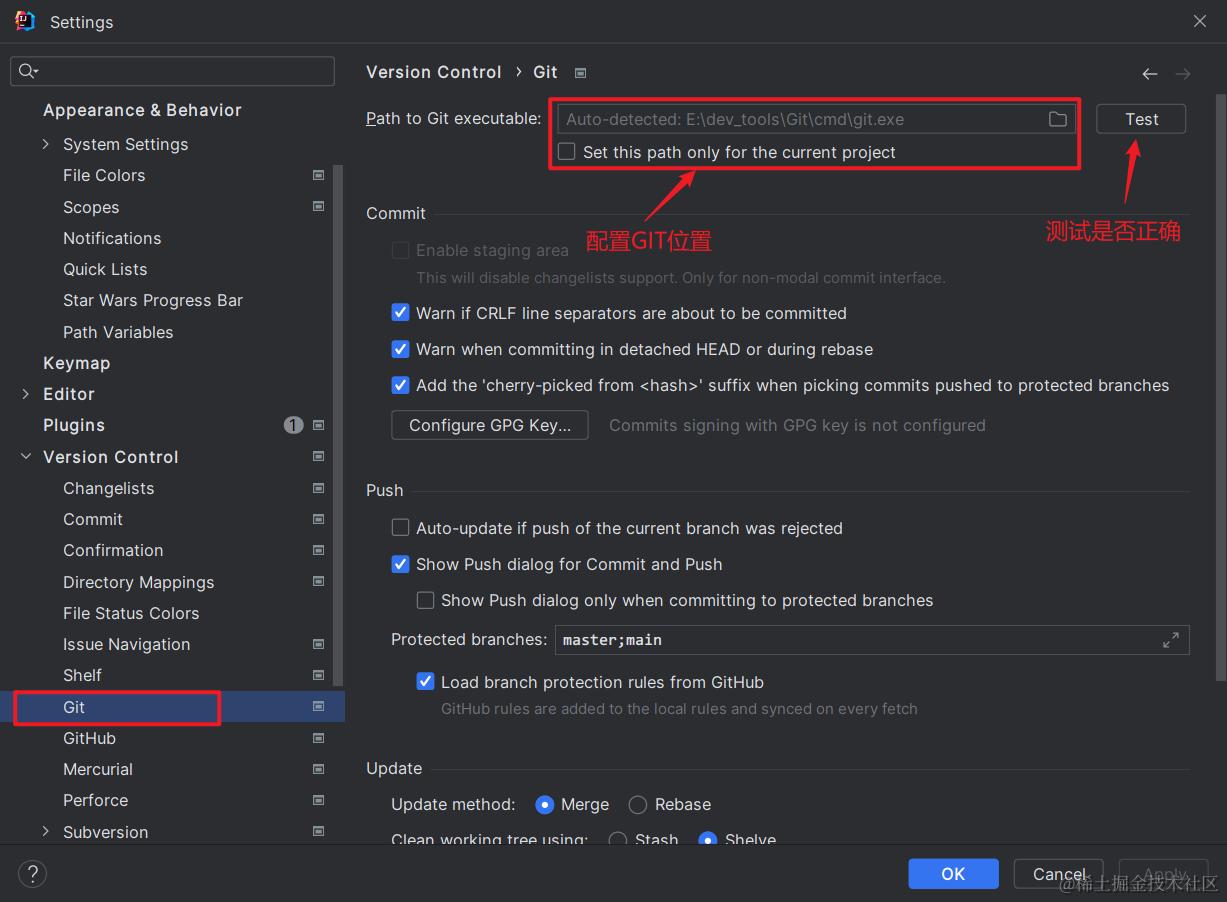Viewport: 1227px width, 902px height.
Task: Click the project settings icon next to Plugins
Action: [318, 425]
